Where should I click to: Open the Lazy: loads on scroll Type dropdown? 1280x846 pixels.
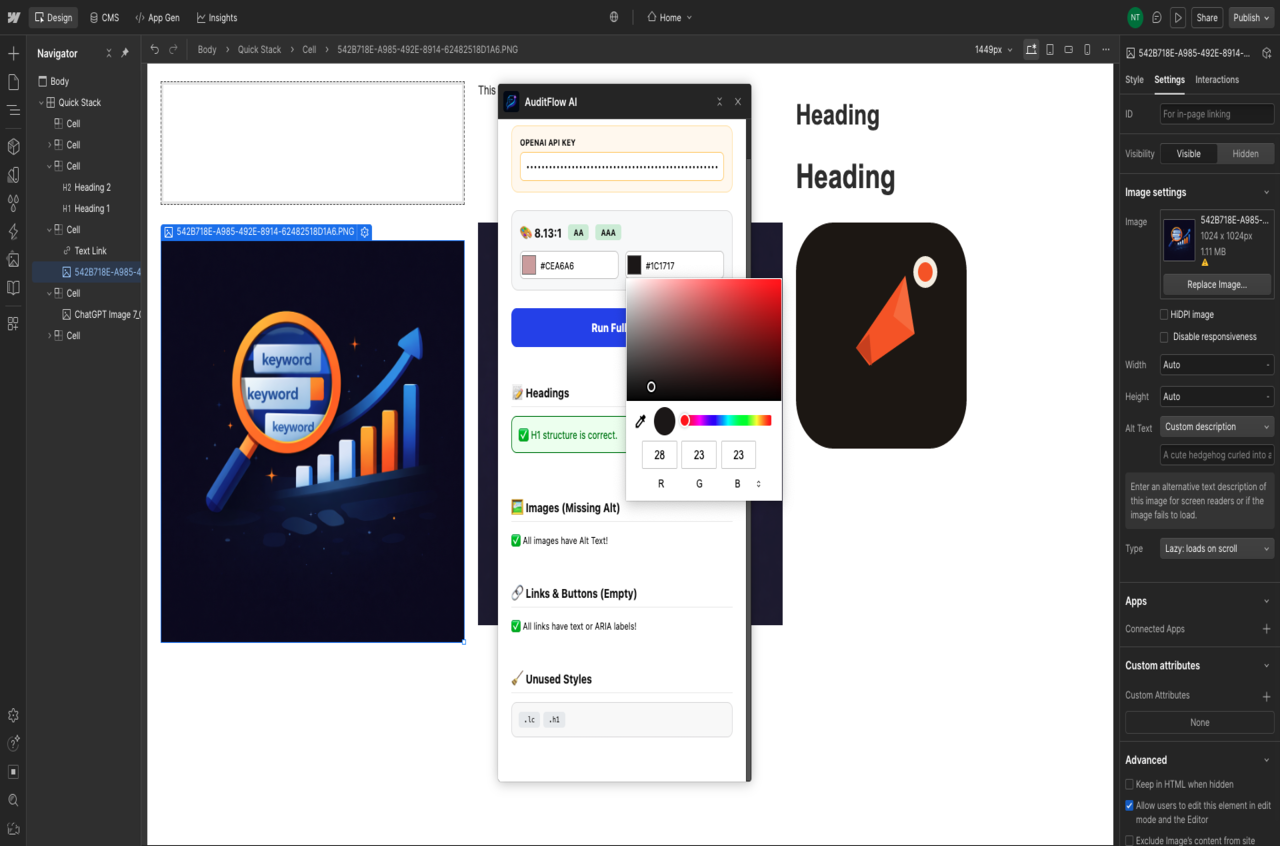[1216, 549]
